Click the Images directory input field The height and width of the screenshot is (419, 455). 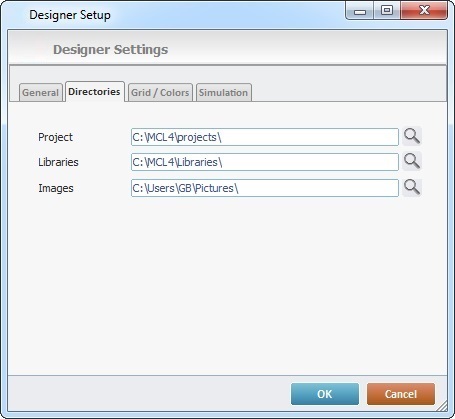click(x=265, y=188)
